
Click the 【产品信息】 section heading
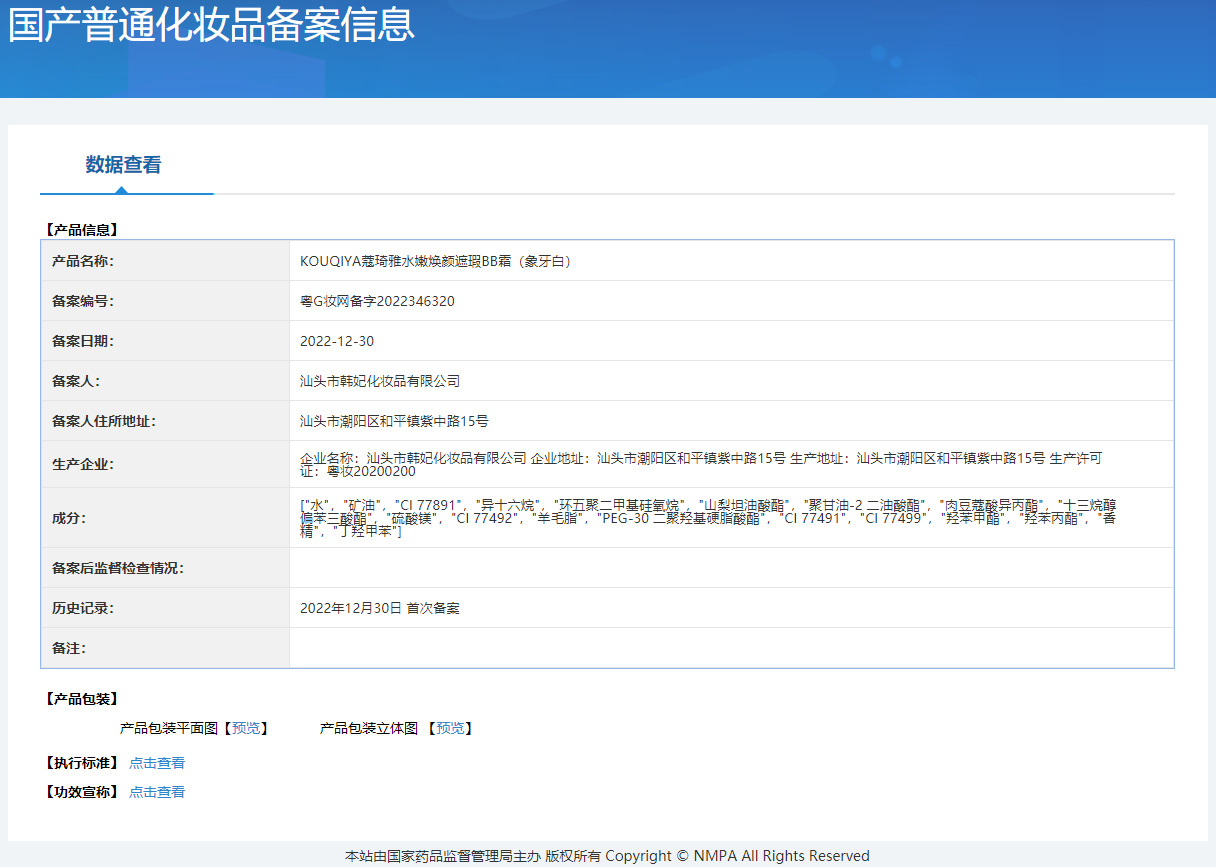pos(82,229)
